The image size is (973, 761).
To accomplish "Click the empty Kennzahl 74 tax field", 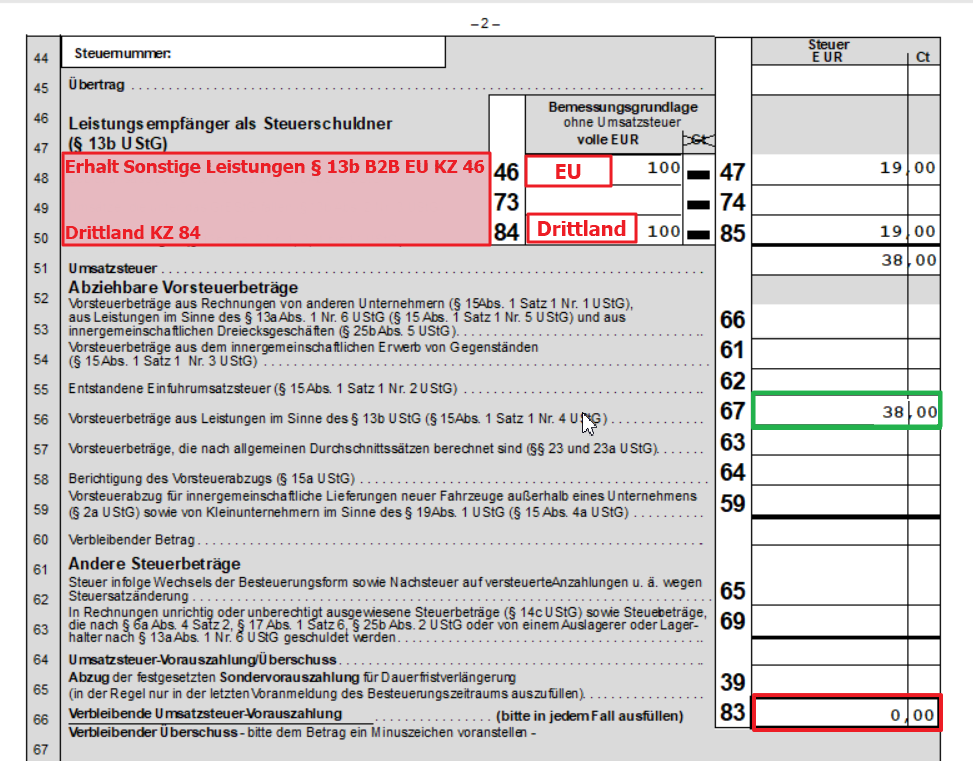I will [845, 200].
